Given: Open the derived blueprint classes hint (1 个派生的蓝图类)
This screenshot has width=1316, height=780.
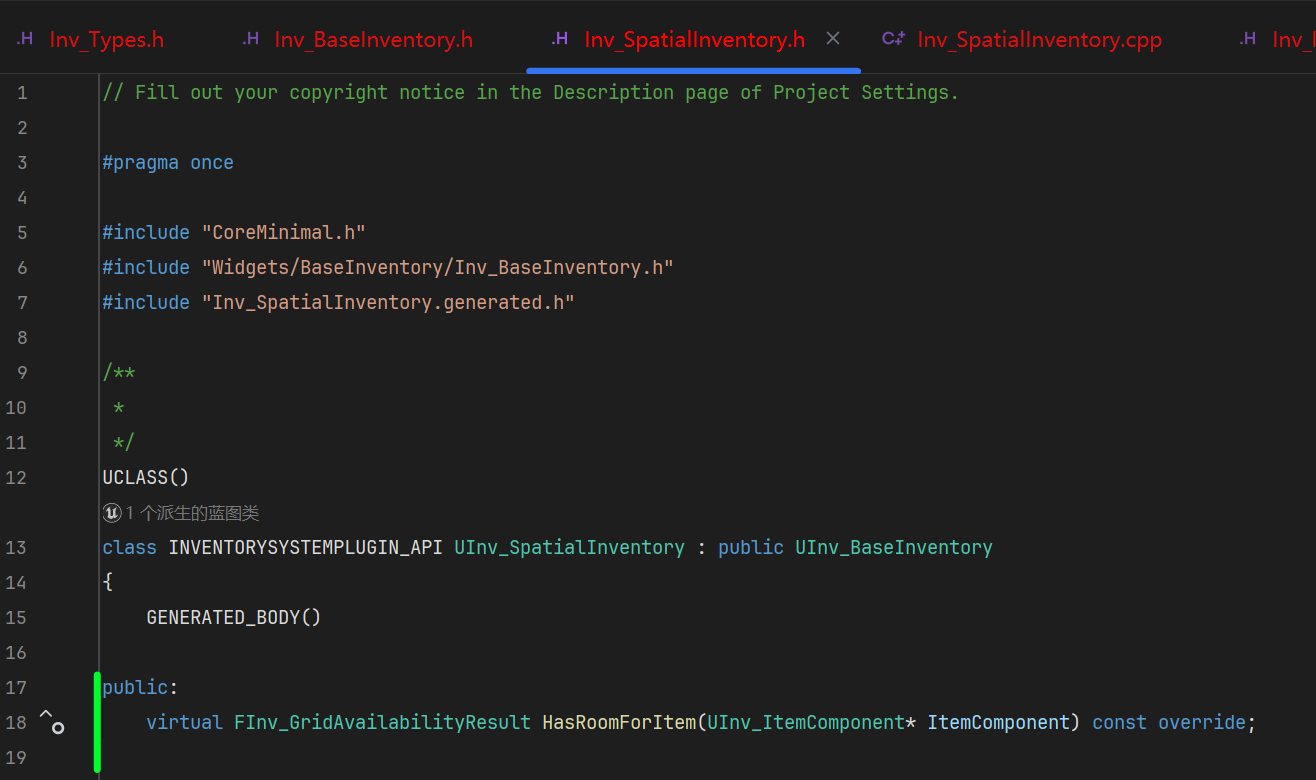Looking at the screenshot, I should tap(192, 513).
